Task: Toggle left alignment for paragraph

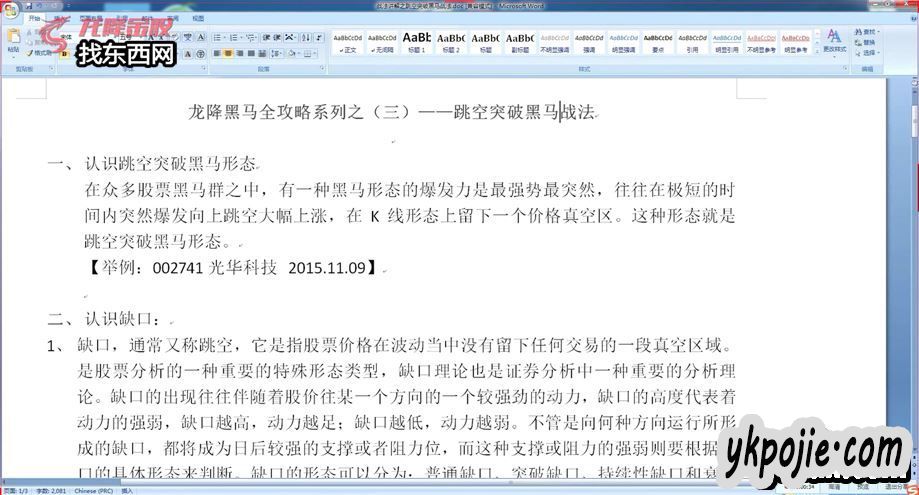Action: click(x=216, y=53)
